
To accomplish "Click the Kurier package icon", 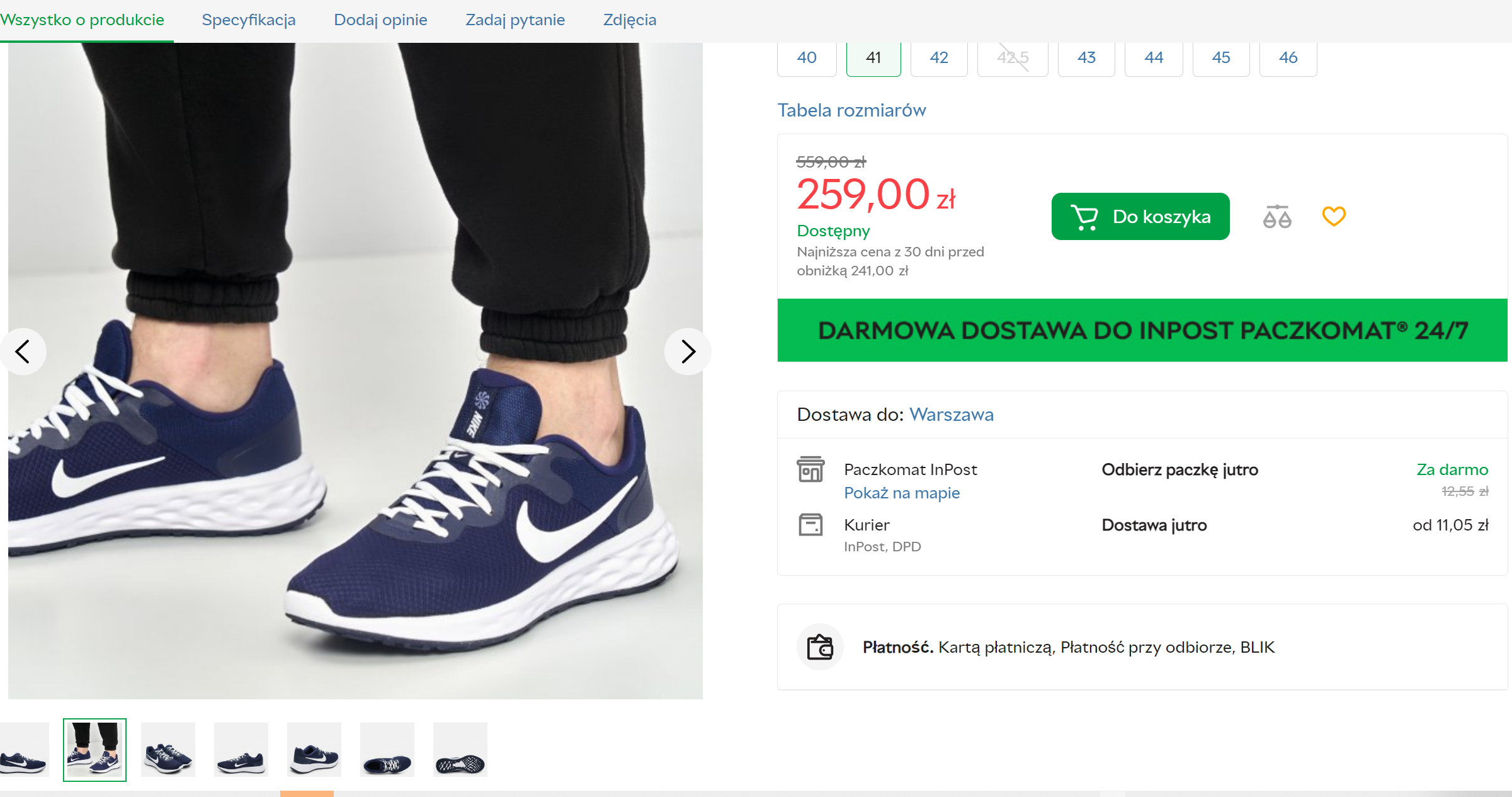I will coord(810,525).
